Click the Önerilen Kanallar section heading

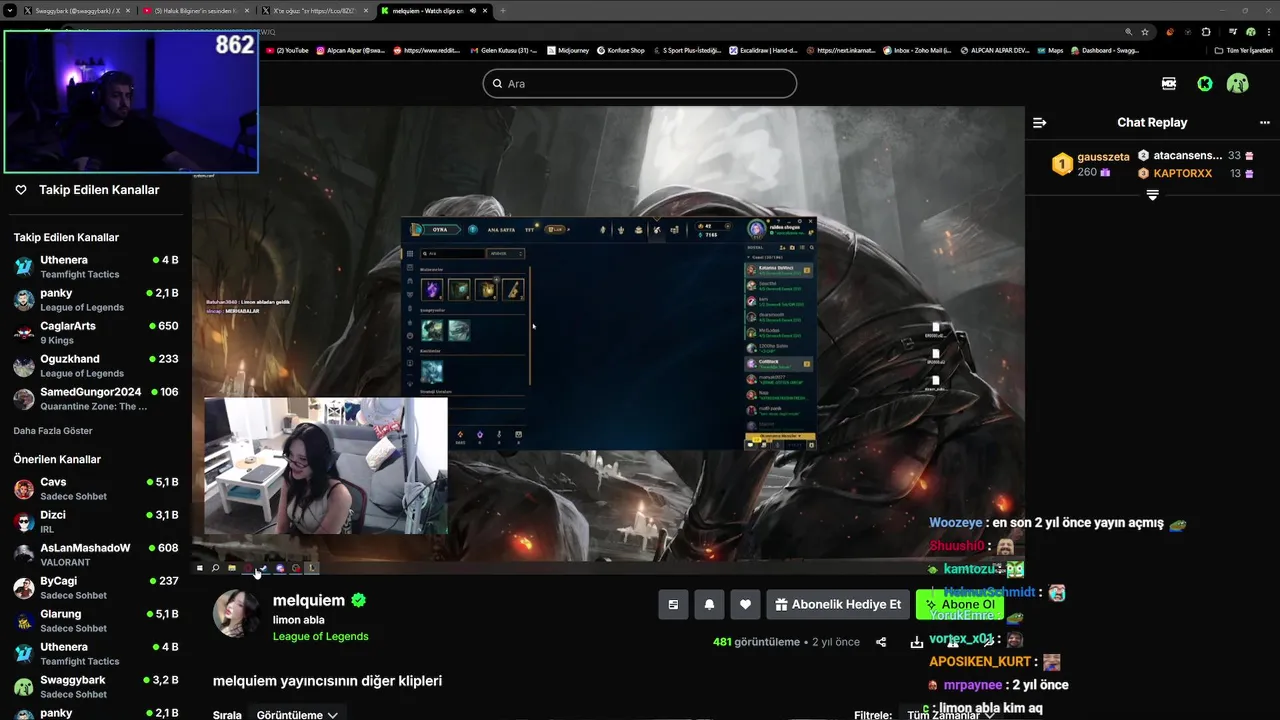click(x=57, y=459)
